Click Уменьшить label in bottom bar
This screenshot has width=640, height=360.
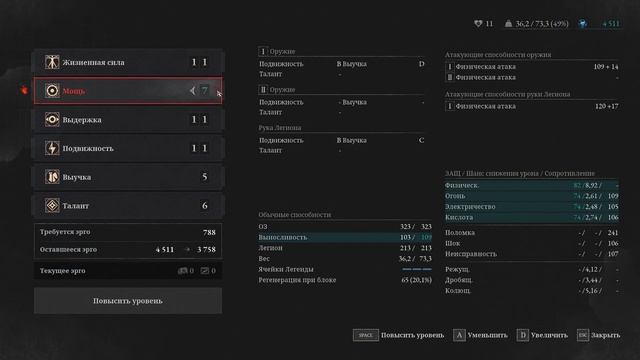coord(487,335)
